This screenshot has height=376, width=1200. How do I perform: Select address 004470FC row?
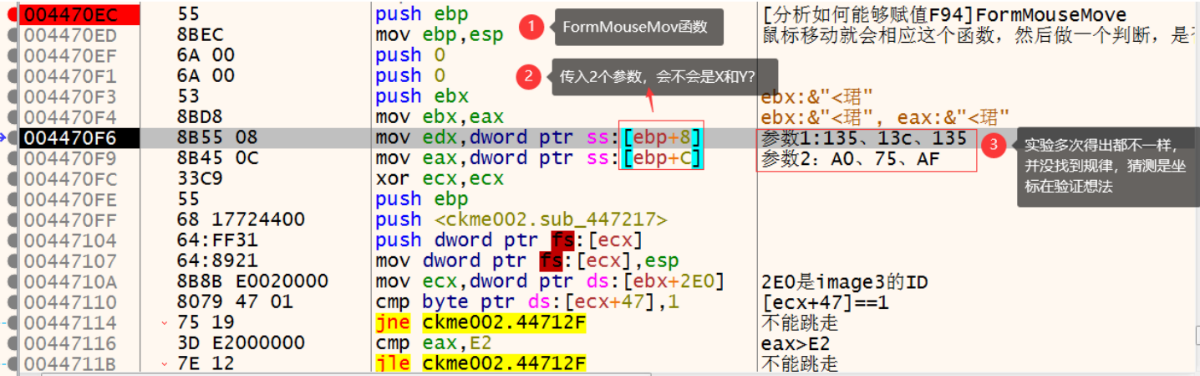pos(70,178)
